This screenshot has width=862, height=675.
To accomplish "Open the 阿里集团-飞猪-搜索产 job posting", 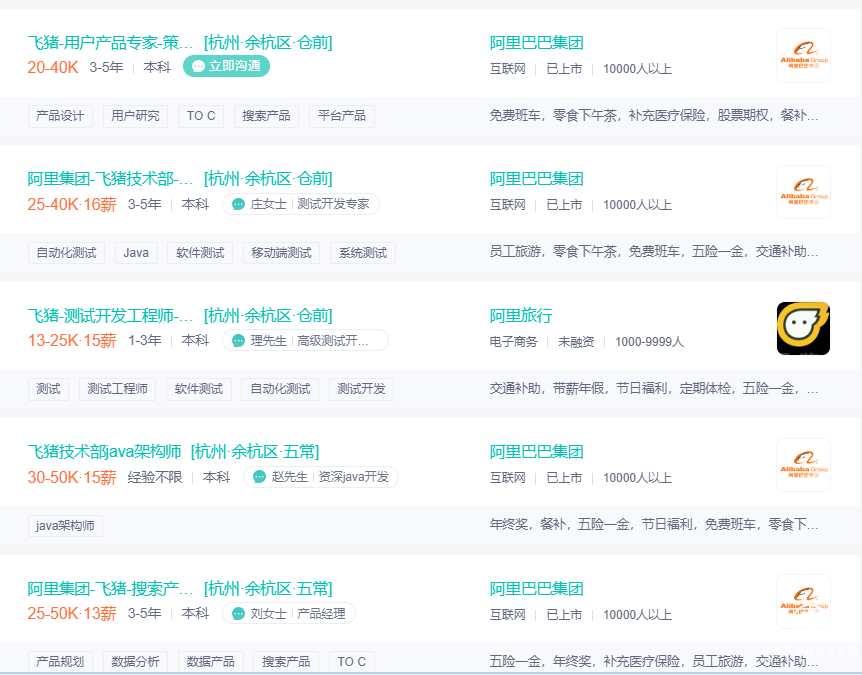I will point(110,588).
